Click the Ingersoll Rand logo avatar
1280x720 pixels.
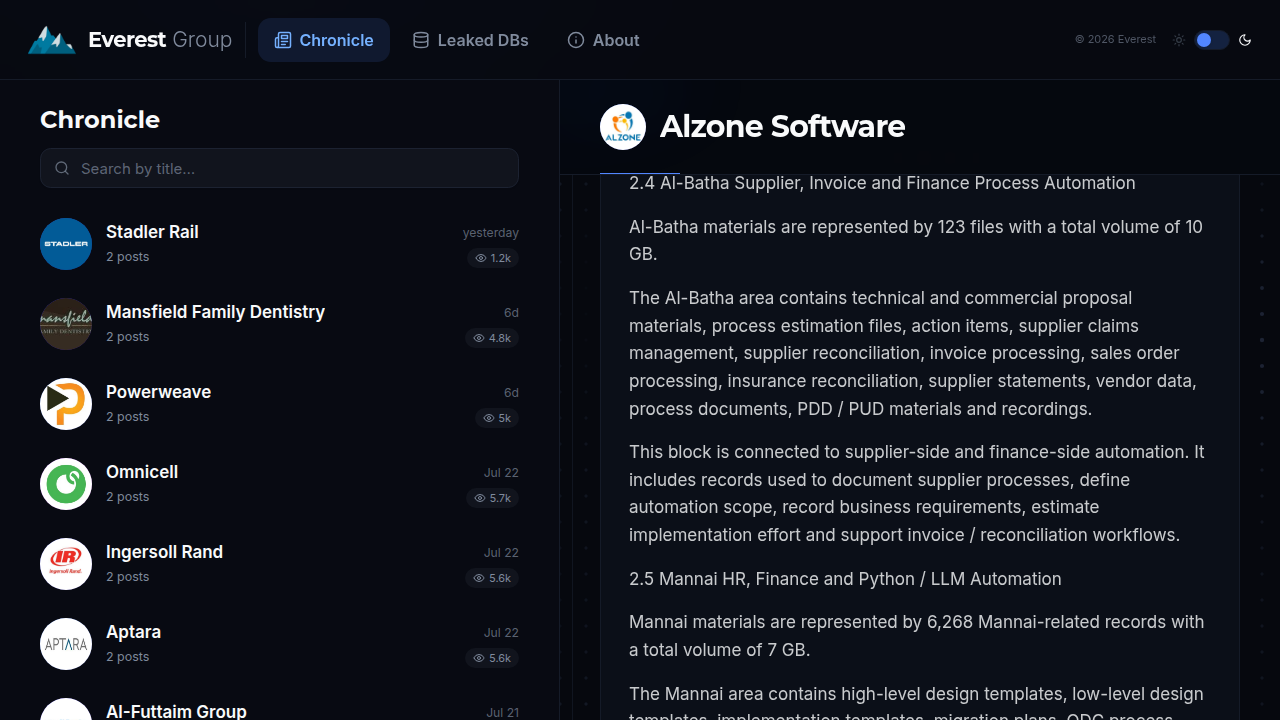pyautogui.click(x=66, y=564)
